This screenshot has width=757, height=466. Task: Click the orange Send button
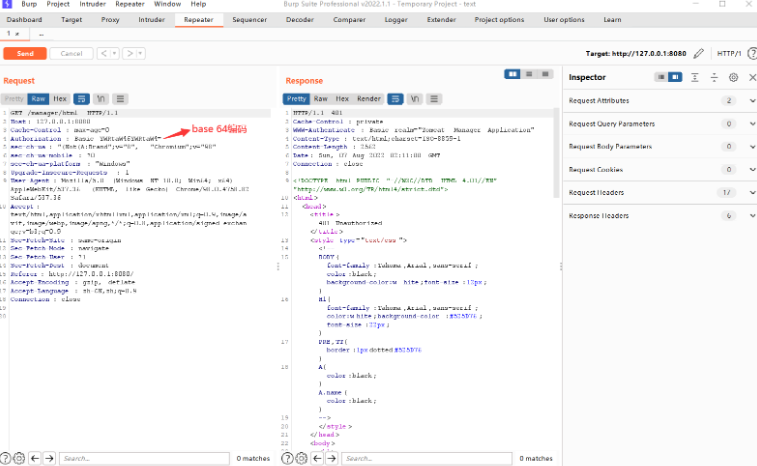coord(25,53)
